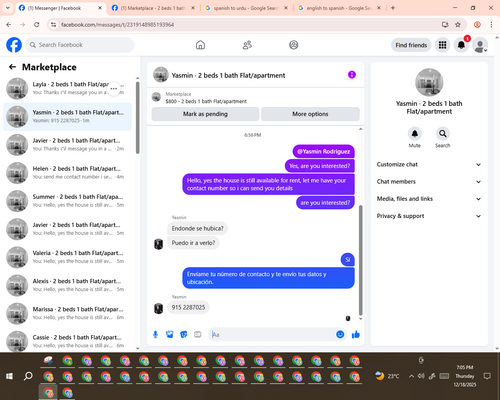This screenshot has width=500, height=400.
Task: Open the Yasmin conversation header title
Action: [228, 75]
